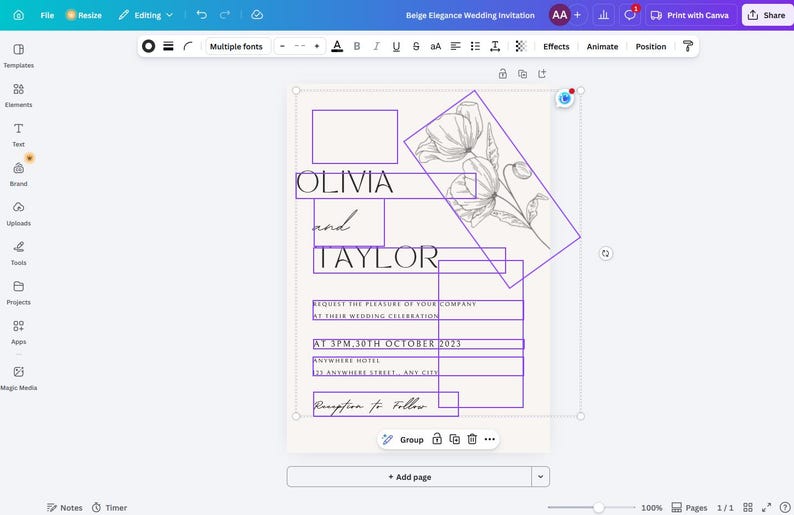
Task: Open the Text side panel
Action: 19,135
